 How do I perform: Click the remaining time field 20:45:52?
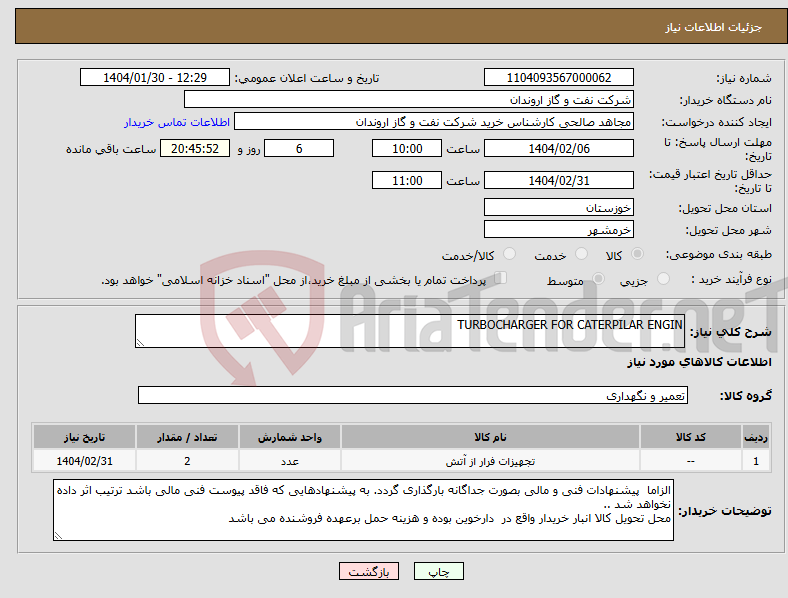(195, 148)
